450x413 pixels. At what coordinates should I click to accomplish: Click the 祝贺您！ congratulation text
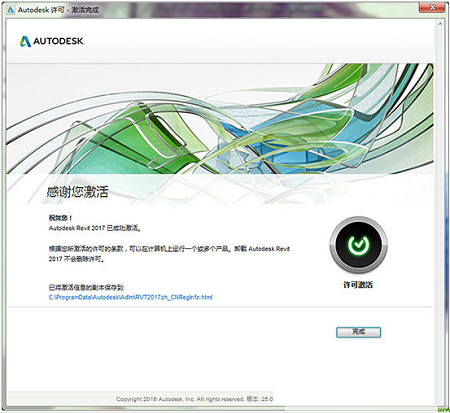coord(60,218)
